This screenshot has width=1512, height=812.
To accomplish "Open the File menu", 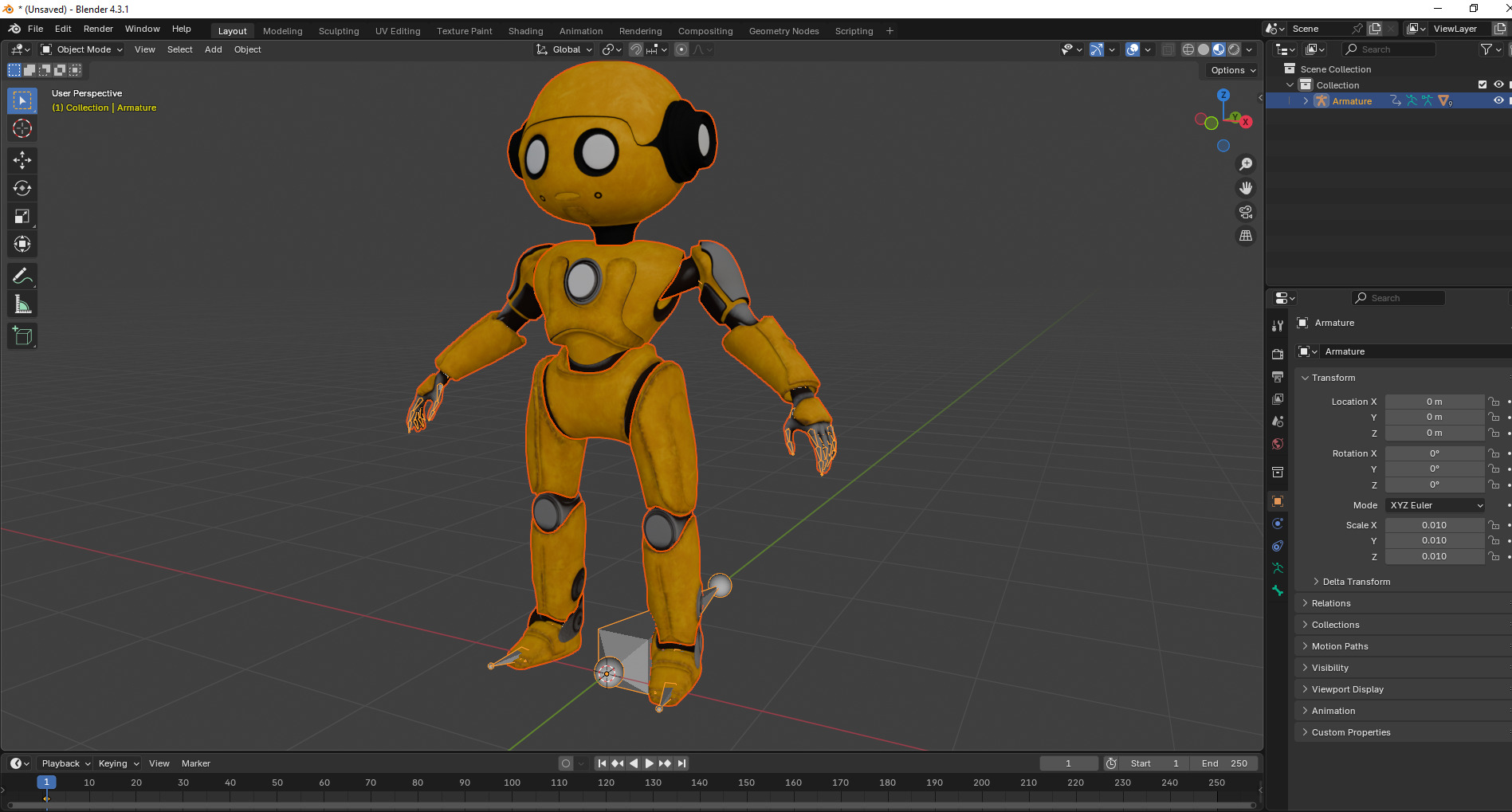I will coord(35,29).
